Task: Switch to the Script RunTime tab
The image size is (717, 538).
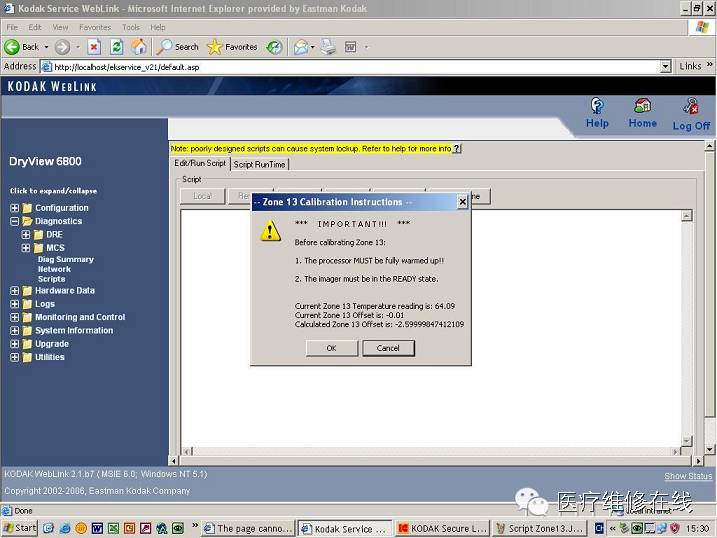Action: click(x=259, y=164)
